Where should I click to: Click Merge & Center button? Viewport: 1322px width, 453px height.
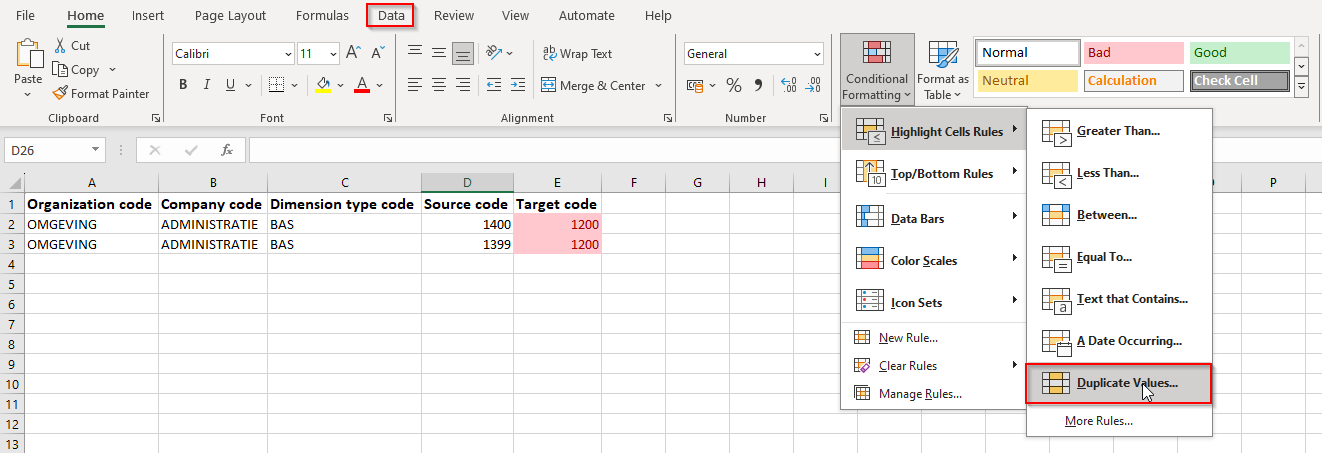[592, 85]
